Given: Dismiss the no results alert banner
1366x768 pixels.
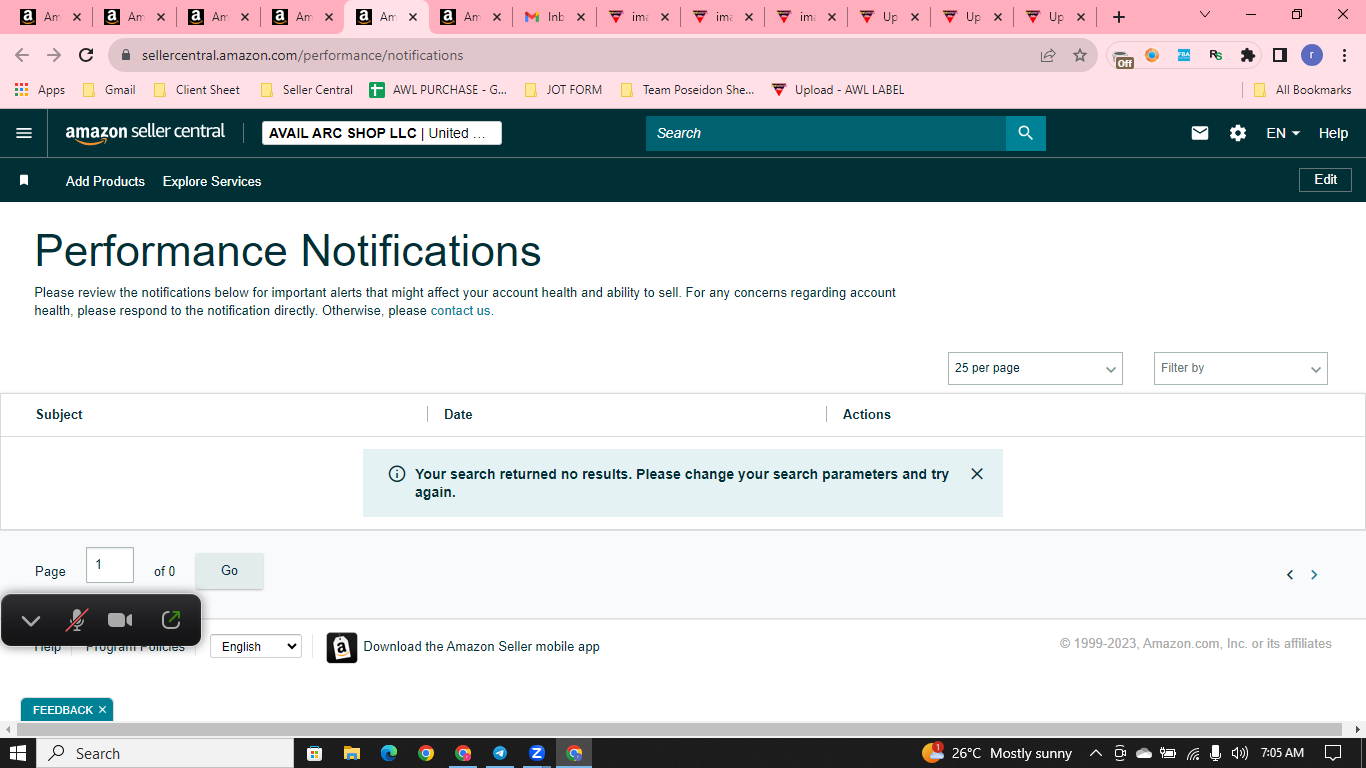Looking at the screenshot, I should [x=977, y=474].
